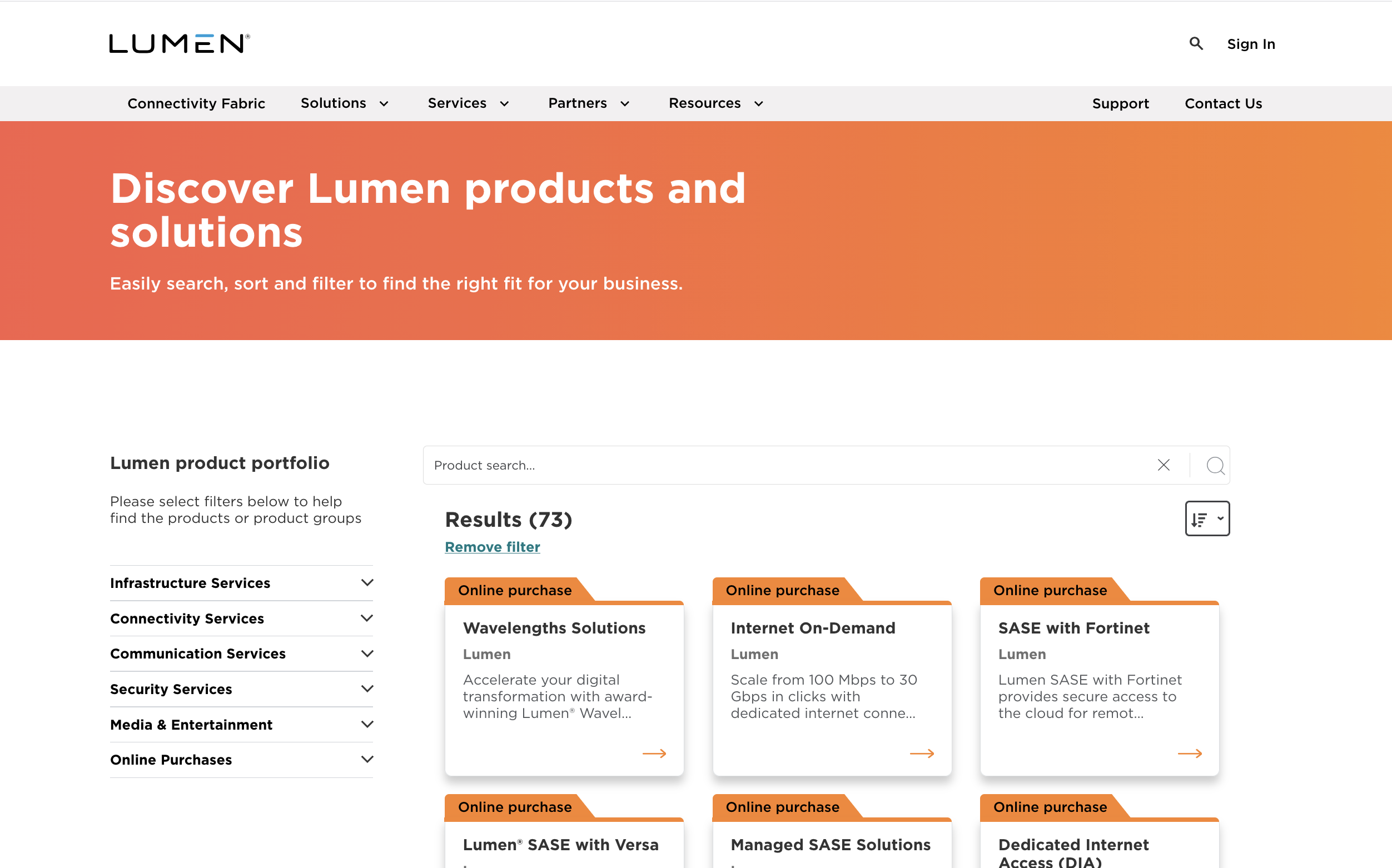
Task: Expand Media & Entertainment filter
Action: tap(241, 725)
